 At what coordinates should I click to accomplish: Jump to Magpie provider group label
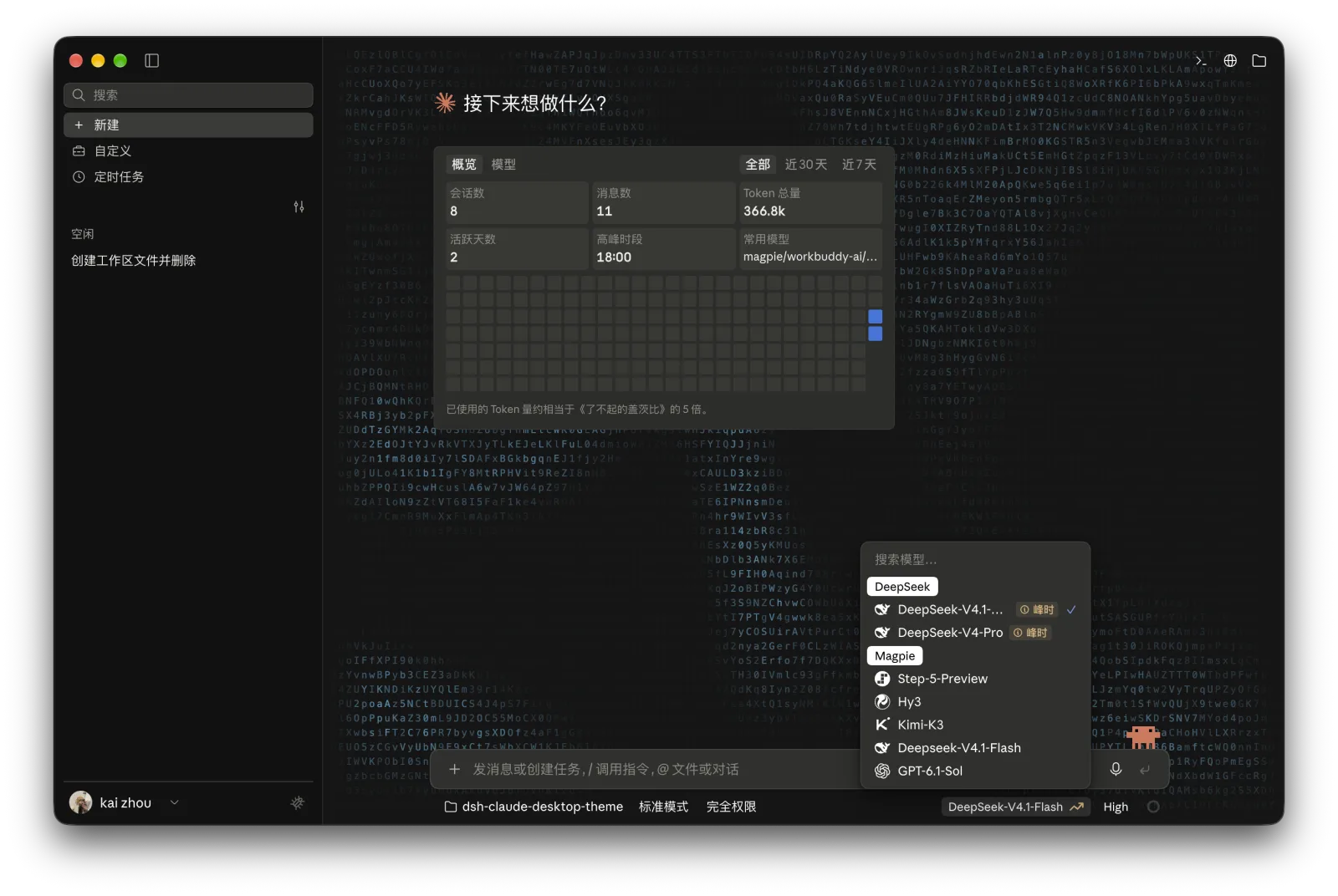click(895, 656)
